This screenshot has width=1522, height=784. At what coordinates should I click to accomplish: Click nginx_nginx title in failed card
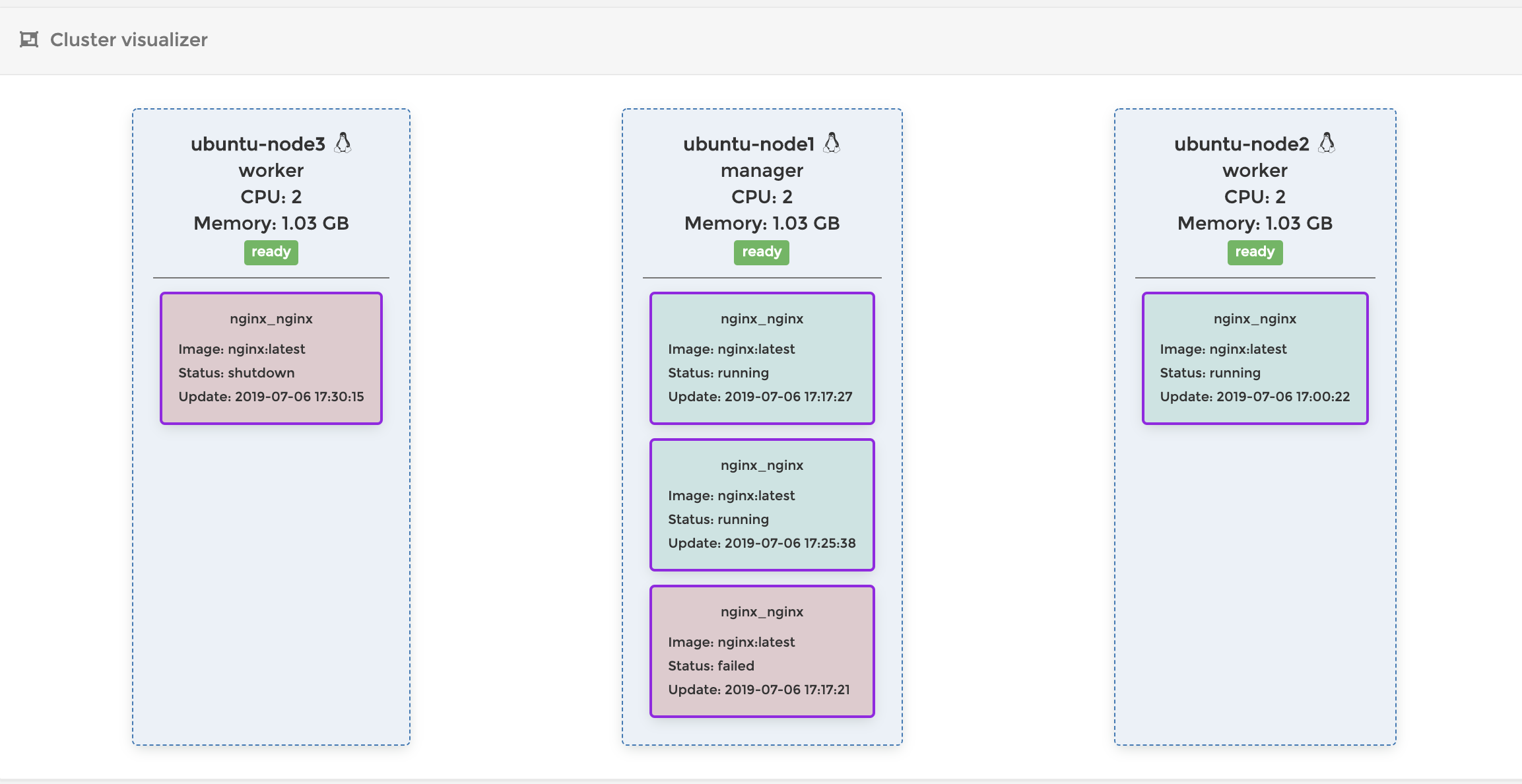pos(762,612)
